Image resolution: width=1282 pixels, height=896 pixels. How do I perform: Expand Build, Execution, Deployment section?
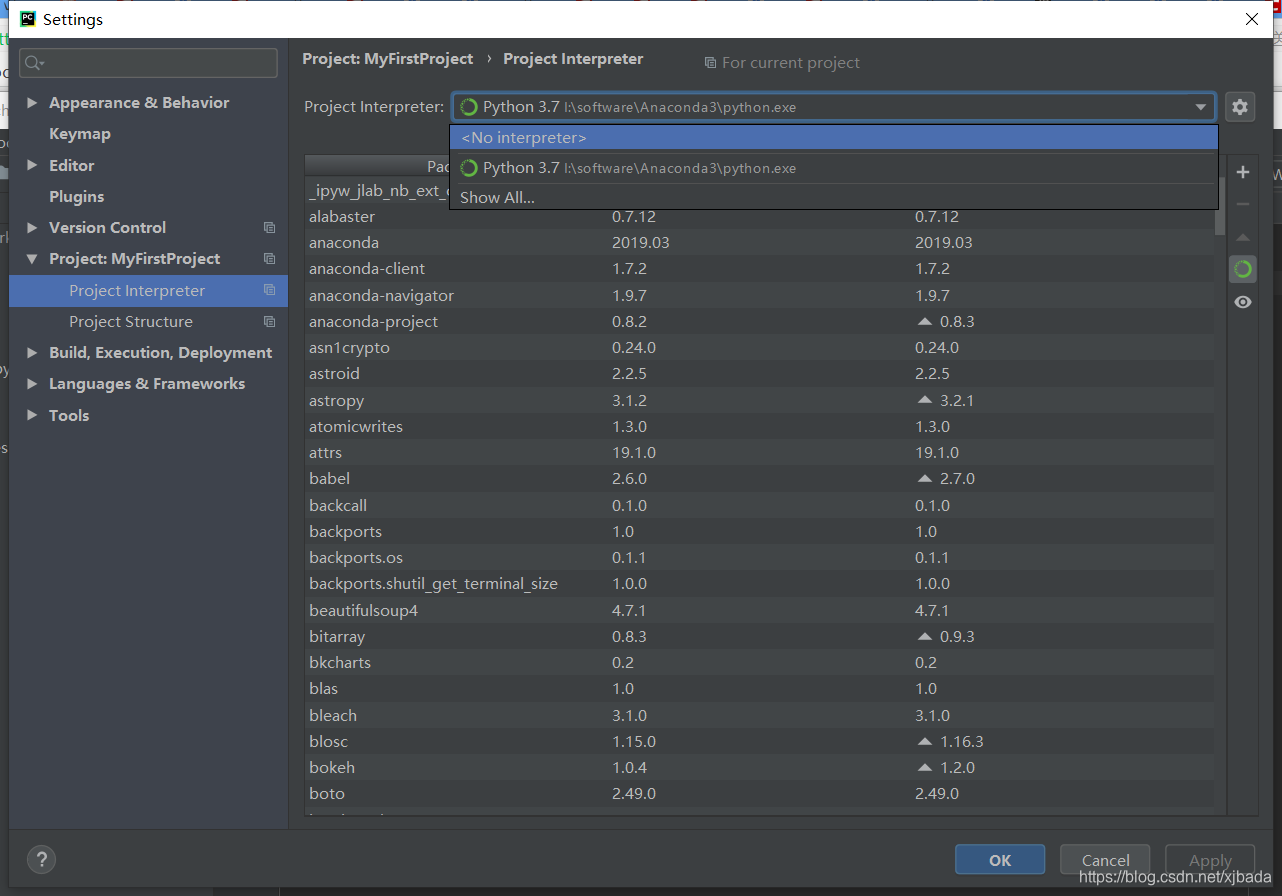[32, 353]
